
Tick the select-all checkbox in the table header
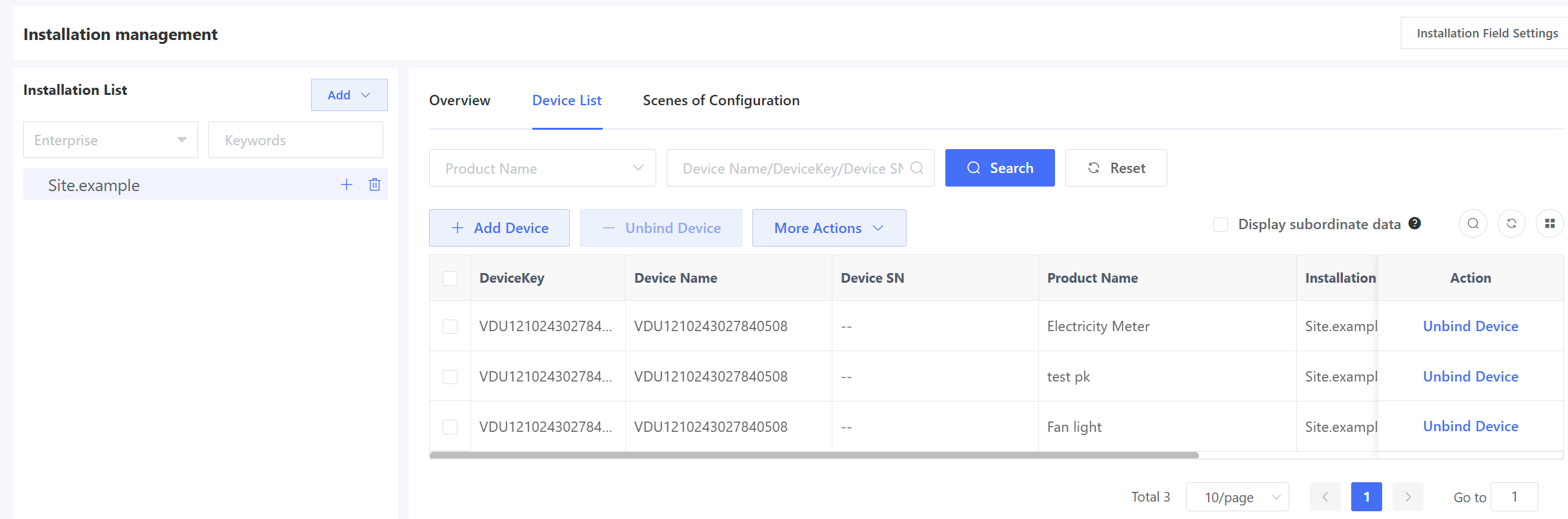(450, 278)
